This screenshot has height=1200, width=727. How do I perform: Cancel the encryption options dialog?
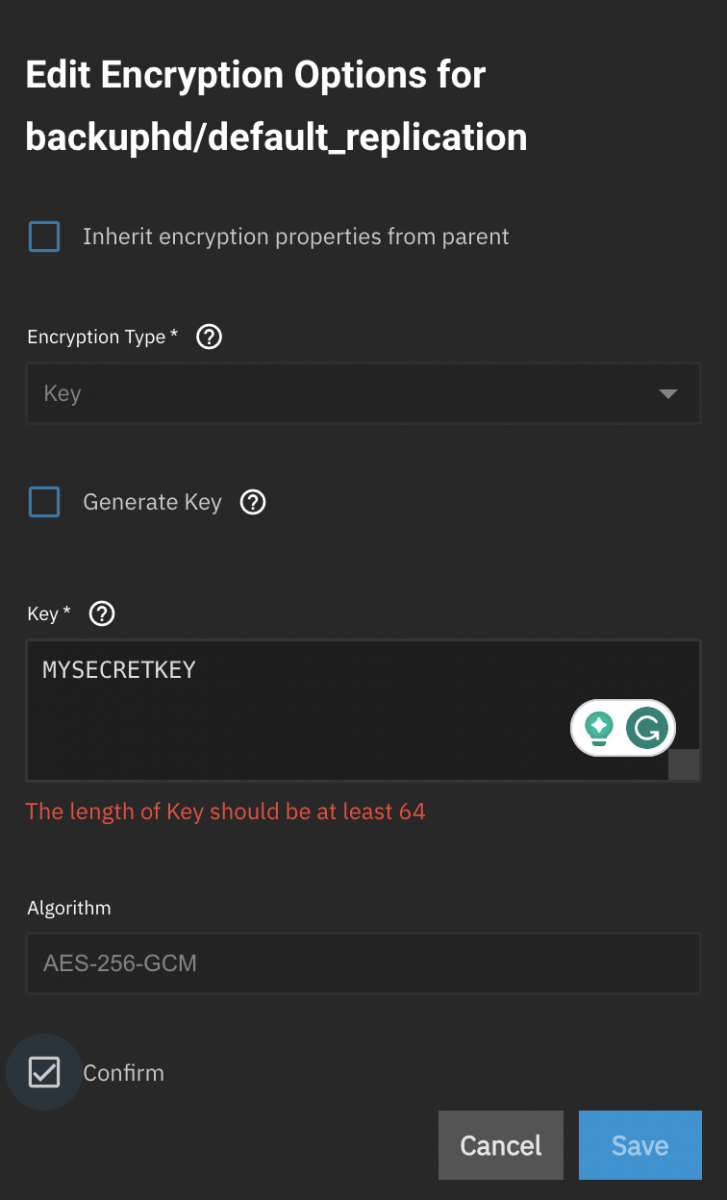(x=501, y=1145)
